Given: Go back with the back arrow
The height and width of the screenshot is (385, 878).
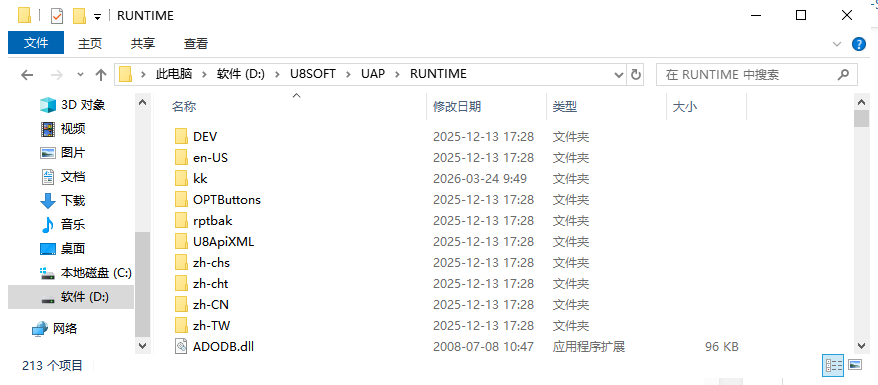Looking at the screenshot, I should 27,74.
